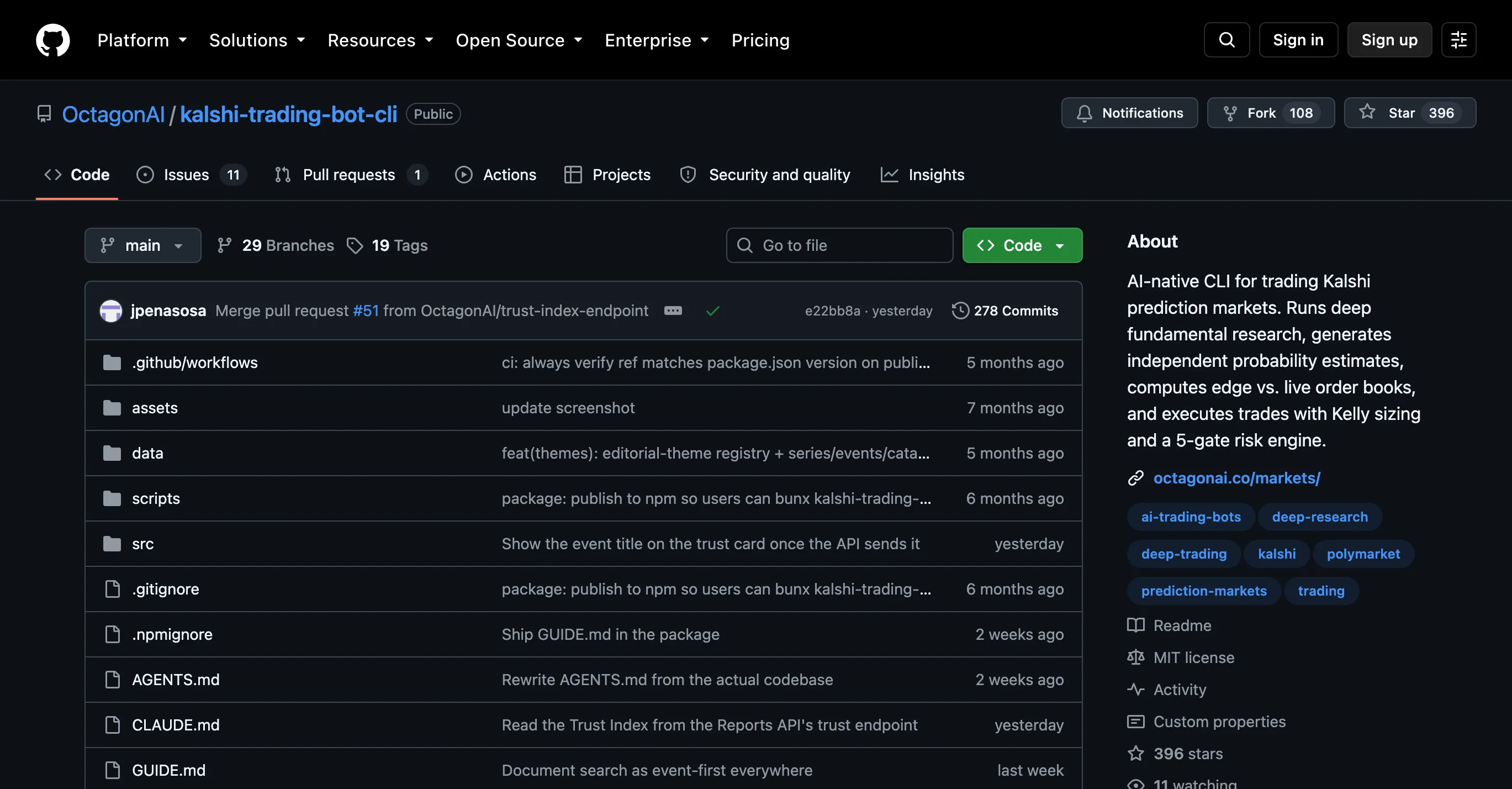Open the 278 Commits history

tap(1005, 311)
